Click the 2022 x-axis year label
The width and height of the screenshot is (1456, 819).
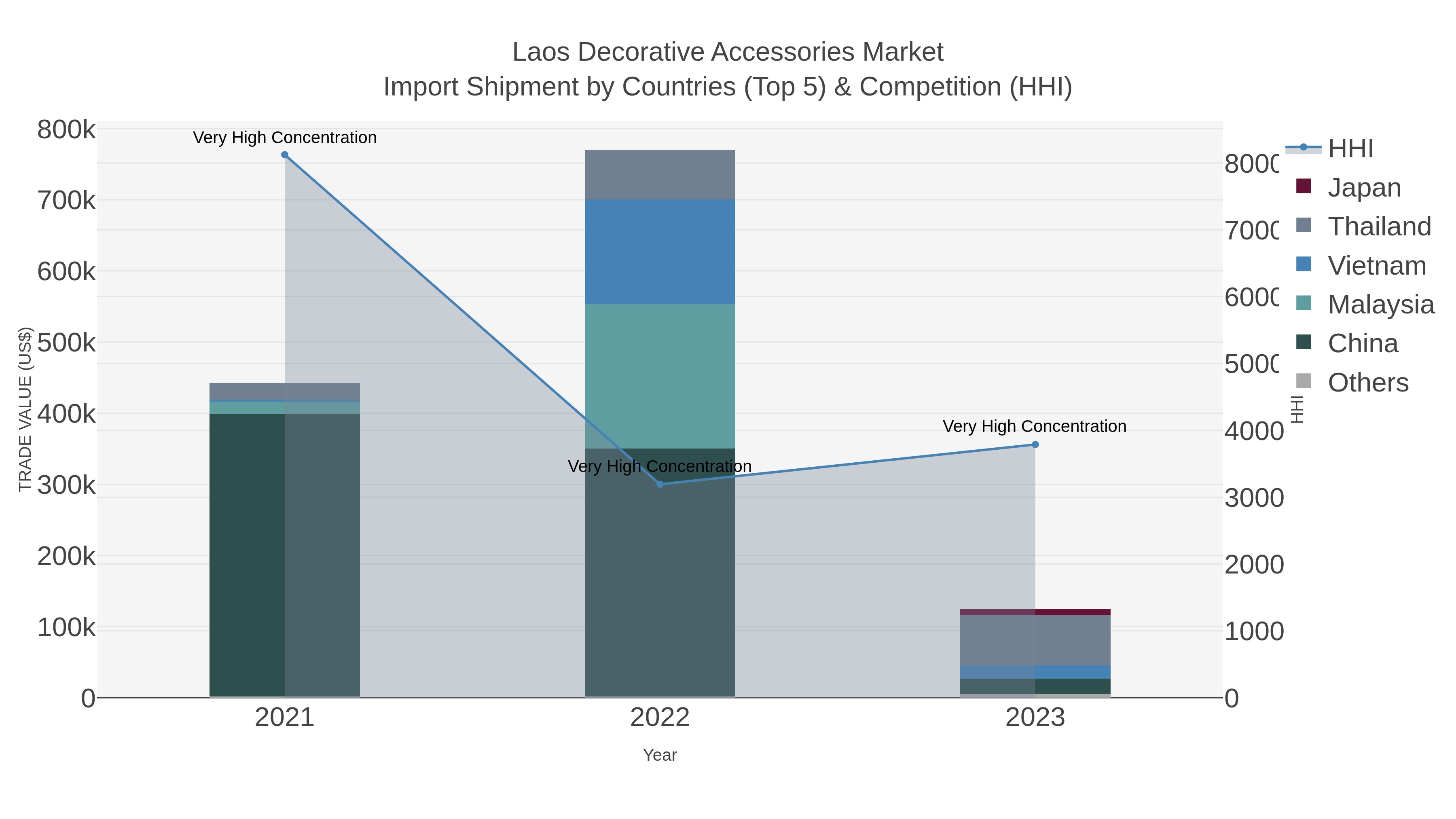(660, 718)
